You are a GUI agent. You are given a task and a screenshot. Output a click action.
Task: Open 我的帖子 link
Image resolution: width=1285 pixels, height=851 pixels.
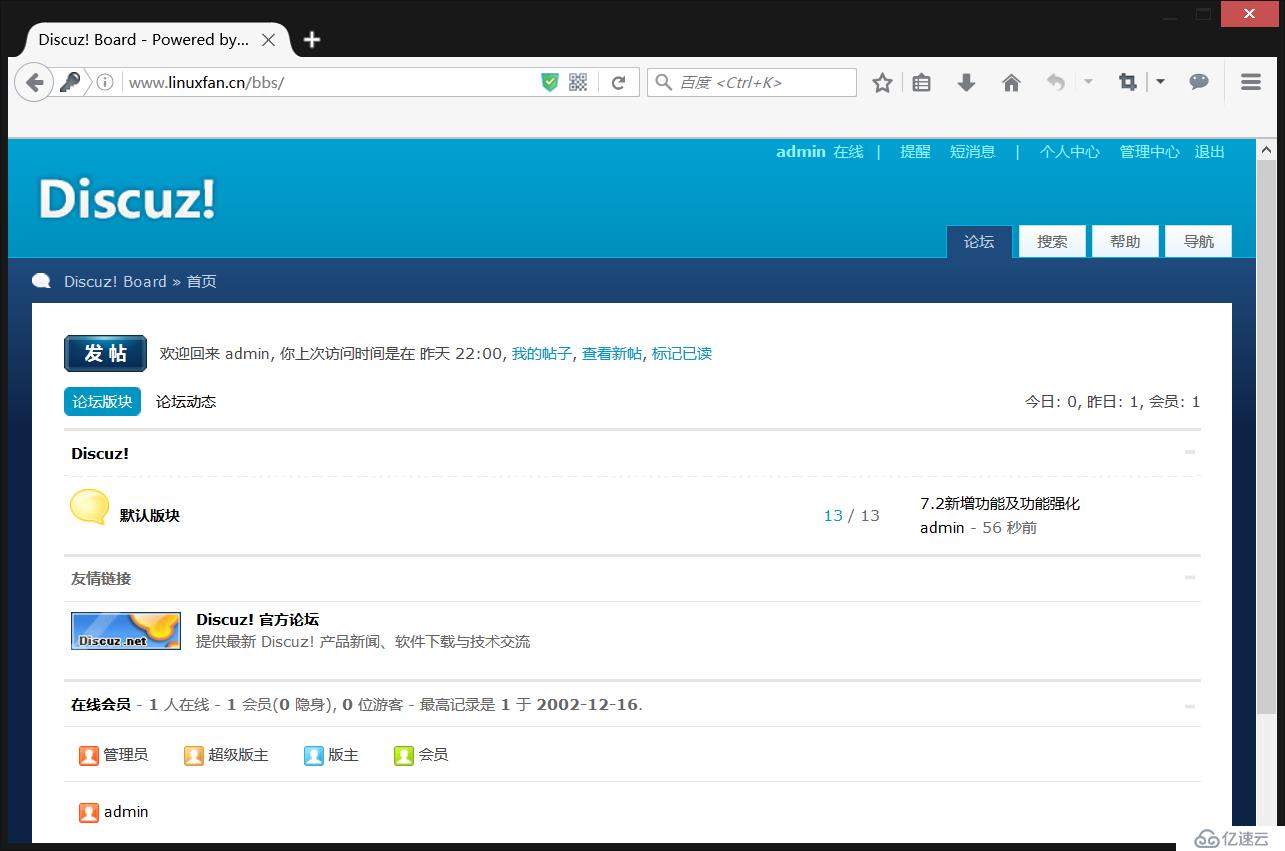click(542, 353)
